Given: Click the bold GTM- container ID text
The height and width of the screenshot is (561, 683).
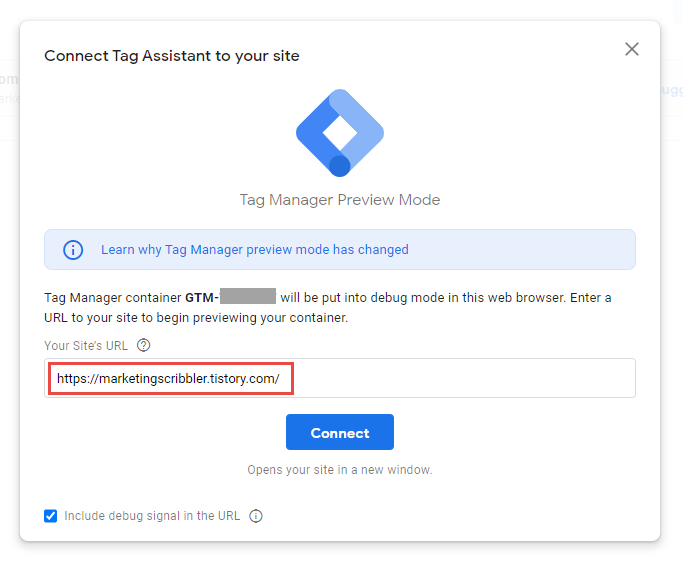Looking at the screenshot, I should tap(230, 297).
